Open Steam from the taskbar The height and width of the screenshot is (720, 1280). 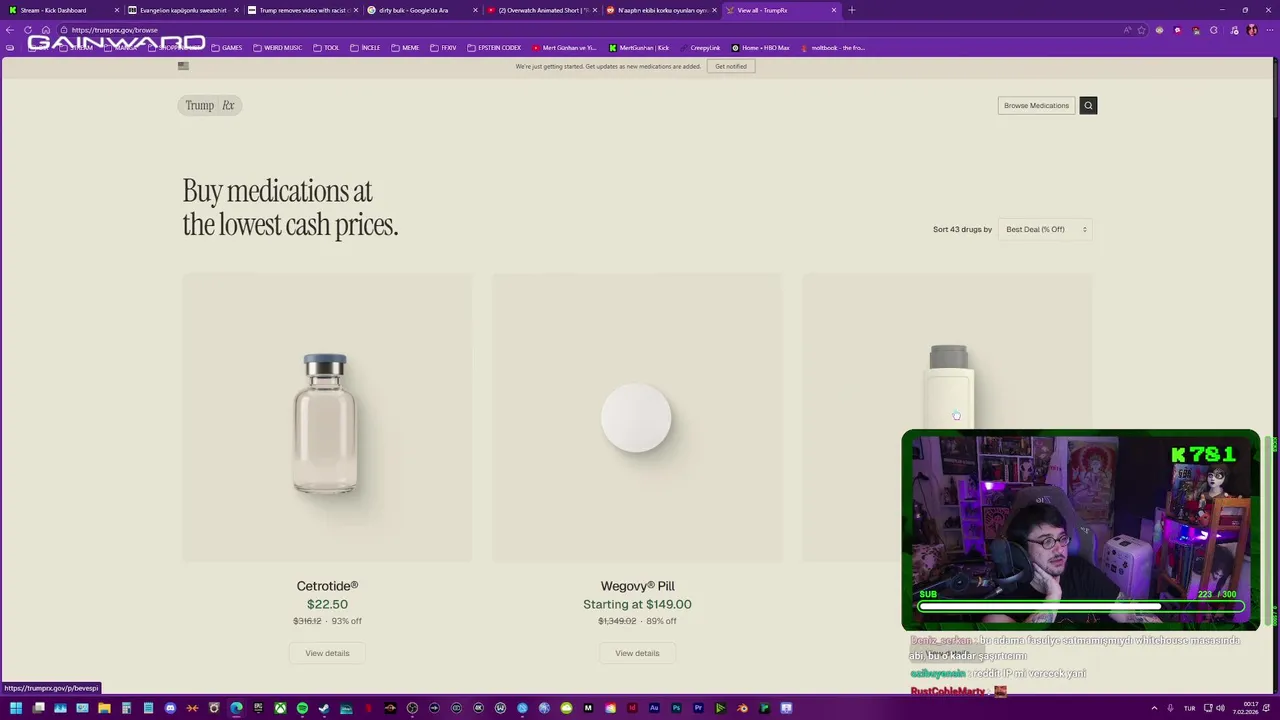(x=323, y=708)
